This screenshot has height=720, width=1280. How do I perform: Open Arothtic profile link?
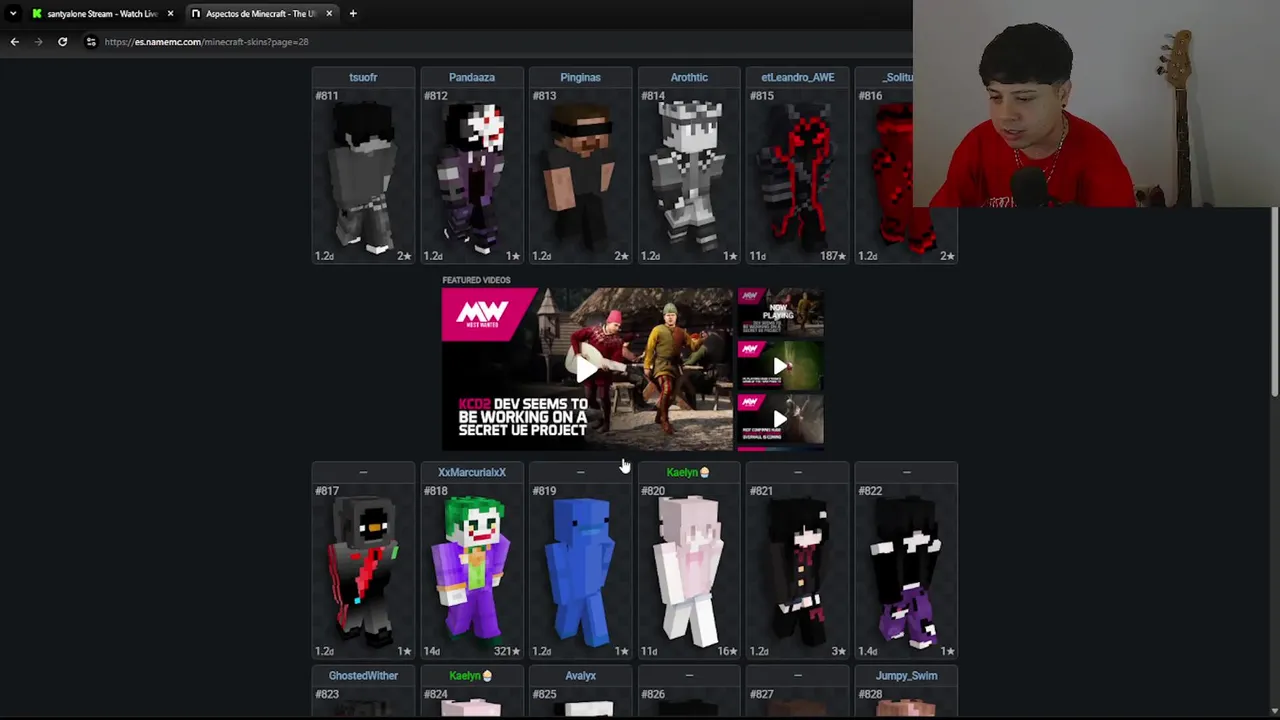689,77
